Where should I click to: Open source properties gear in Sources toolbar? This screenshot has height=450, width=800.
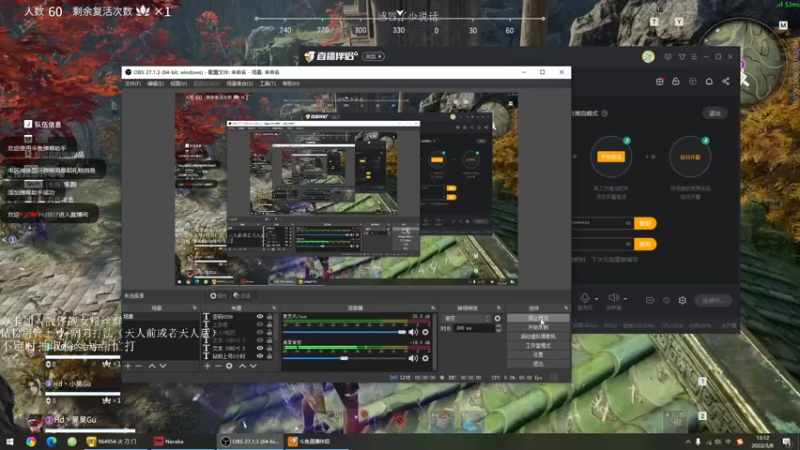229,366
